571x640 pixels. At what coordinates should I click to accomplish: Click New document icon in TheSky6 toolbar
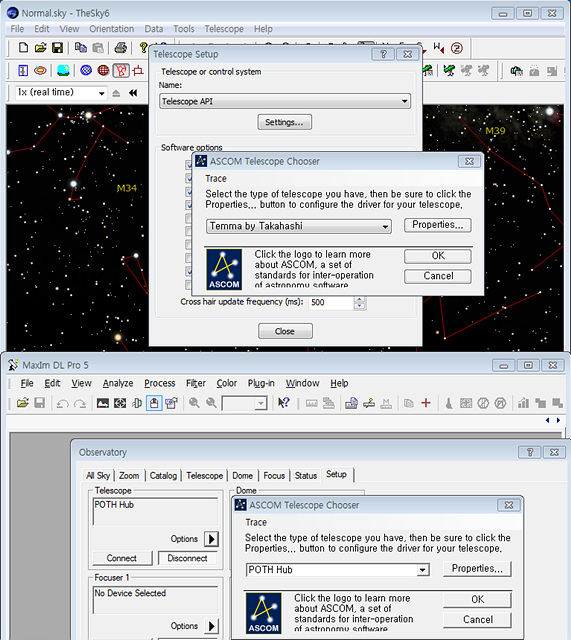pos(23,48)
